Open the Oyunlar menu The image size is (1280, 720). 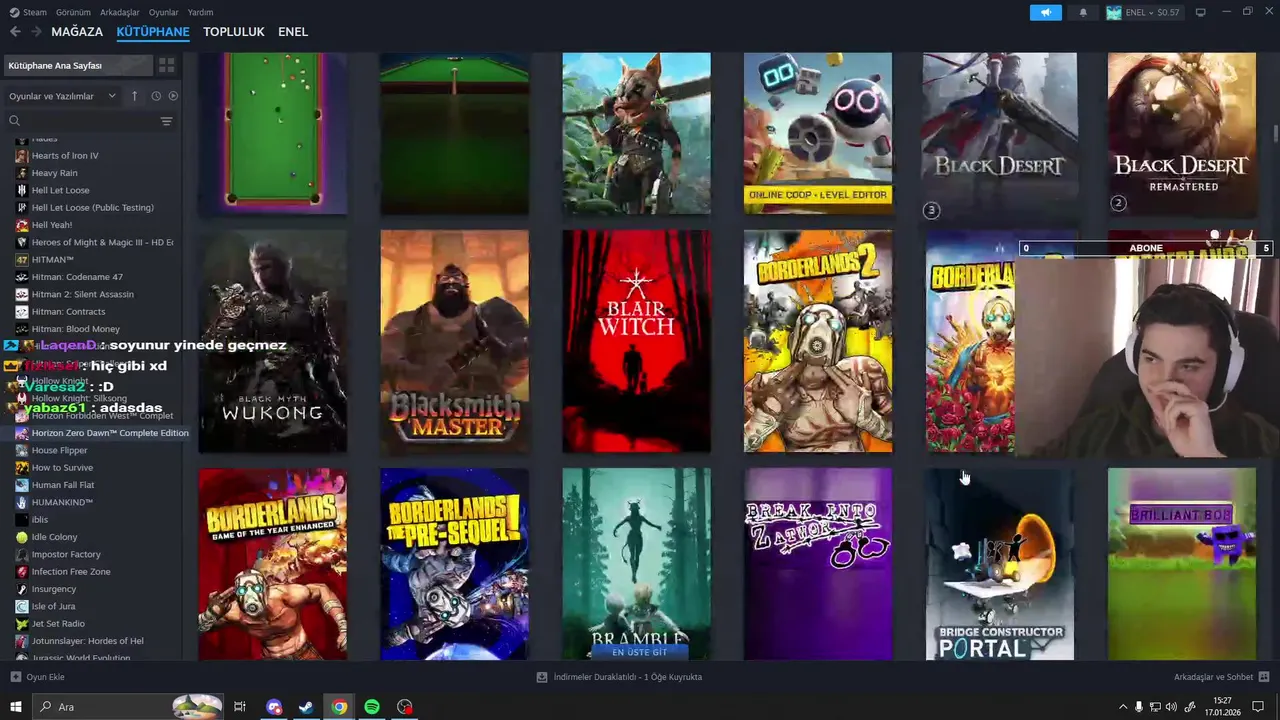(x=164, y=12)
